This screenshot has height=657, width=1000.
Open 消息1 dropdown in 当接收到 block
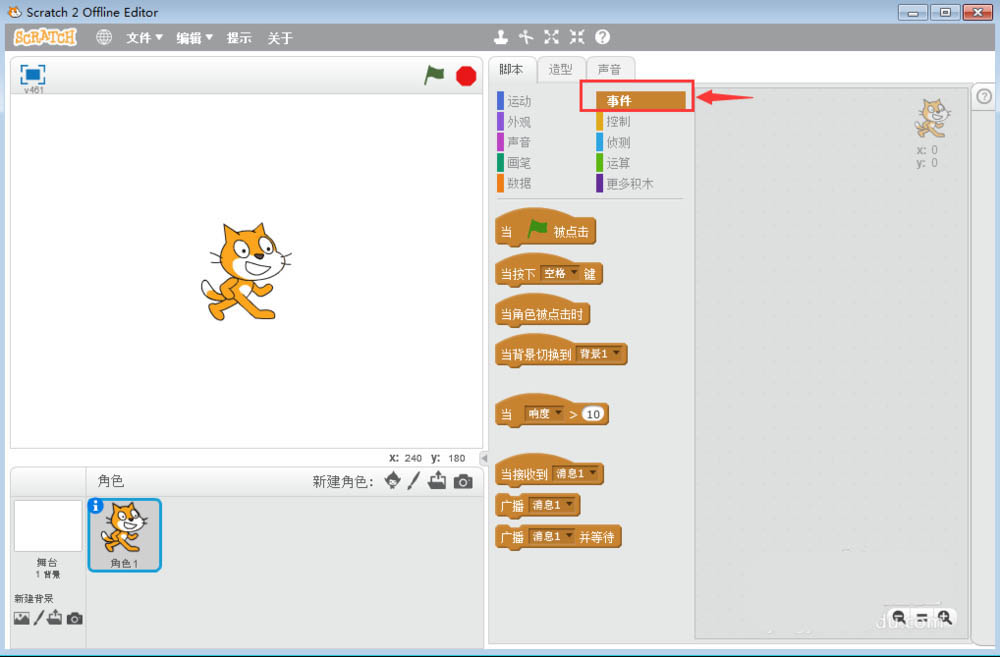click(576, 473)
